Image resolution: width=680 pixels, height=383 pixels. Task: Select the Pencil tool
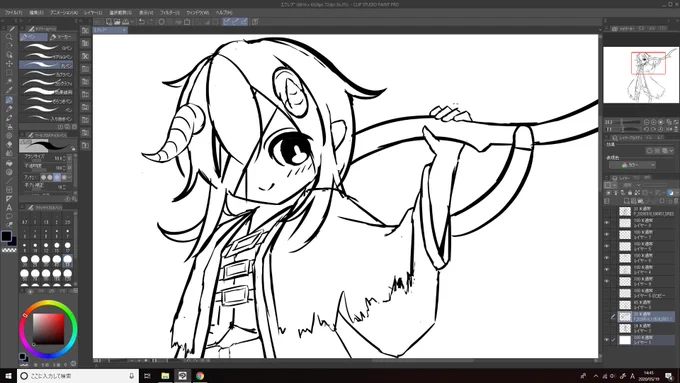tap(9, 109)
